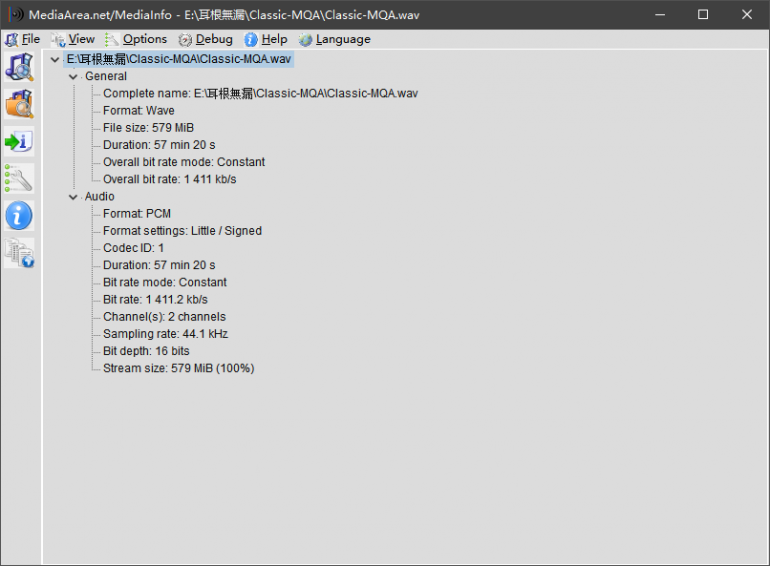Open the File menu
This screenshot has height=566, width=770.
(23, 39)
